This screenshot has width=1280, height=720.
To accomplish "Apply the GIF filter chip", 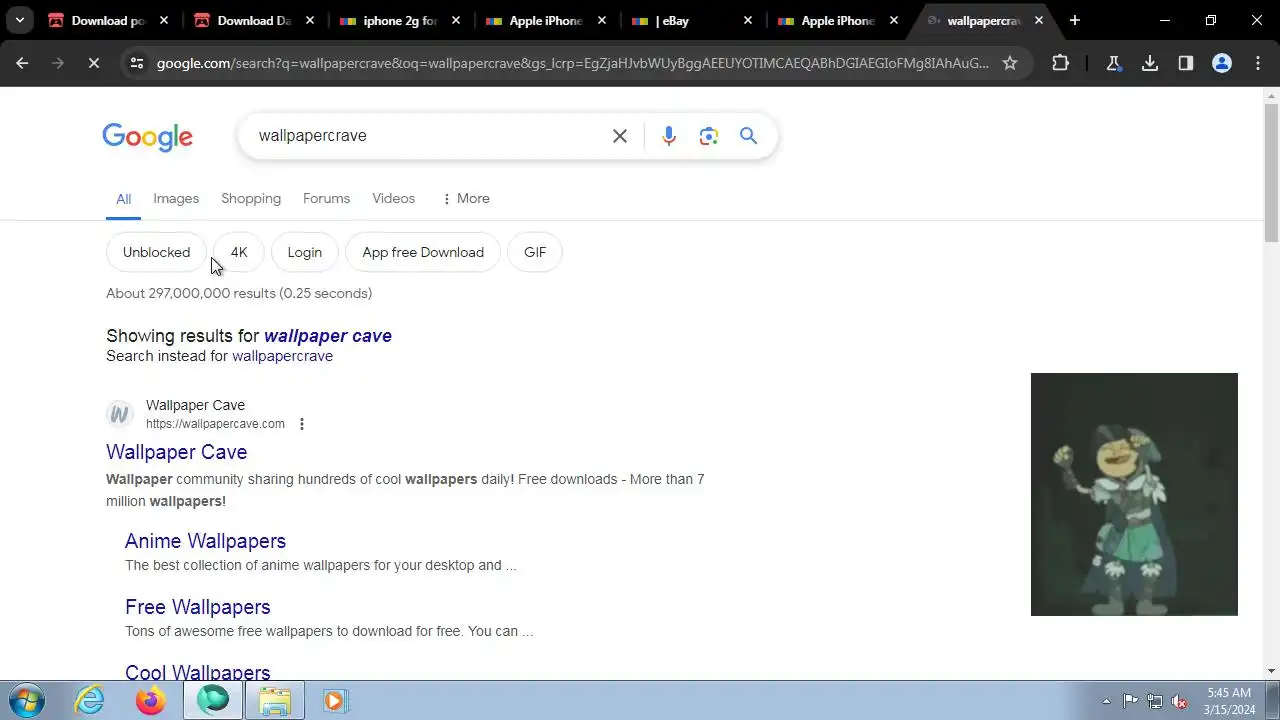I will pos(535,252).
